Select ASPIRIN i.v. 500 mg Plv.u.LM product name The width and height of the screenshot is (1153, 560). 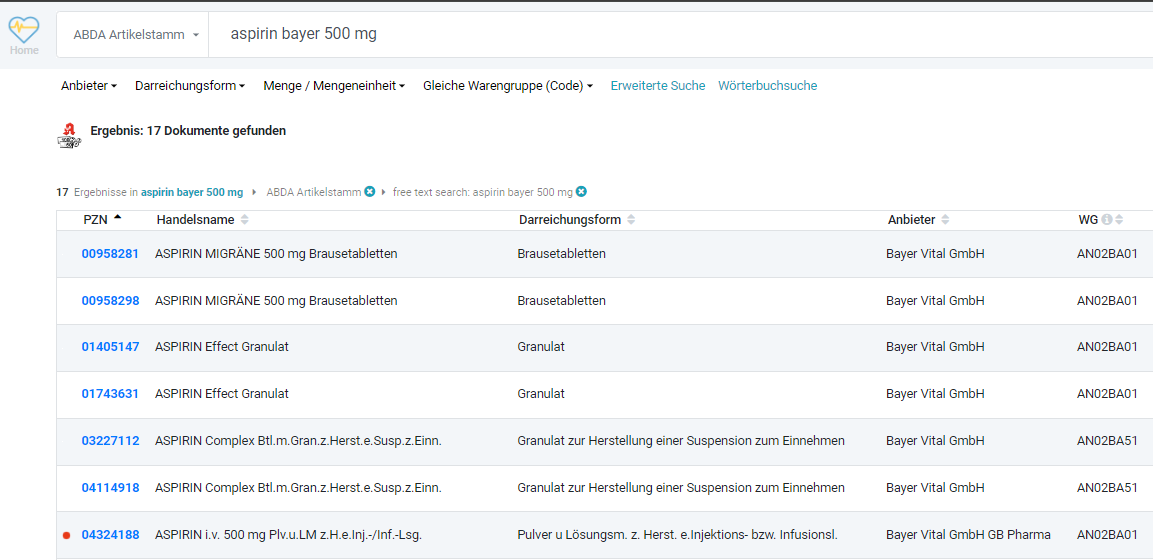(x=289, y=535)
